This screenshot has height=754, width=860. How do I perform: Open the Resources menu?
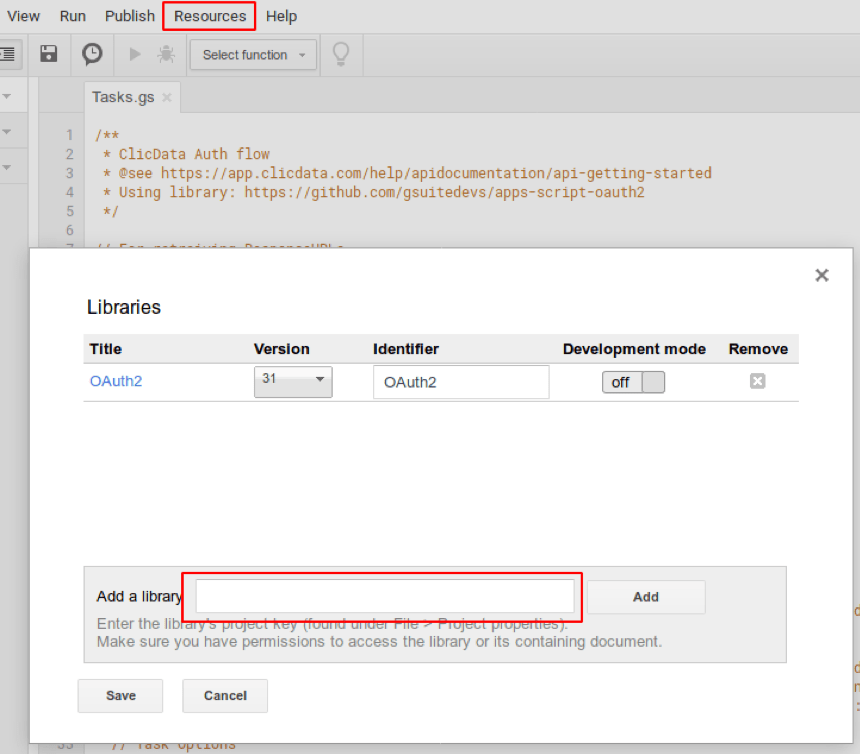click(210, 16)
